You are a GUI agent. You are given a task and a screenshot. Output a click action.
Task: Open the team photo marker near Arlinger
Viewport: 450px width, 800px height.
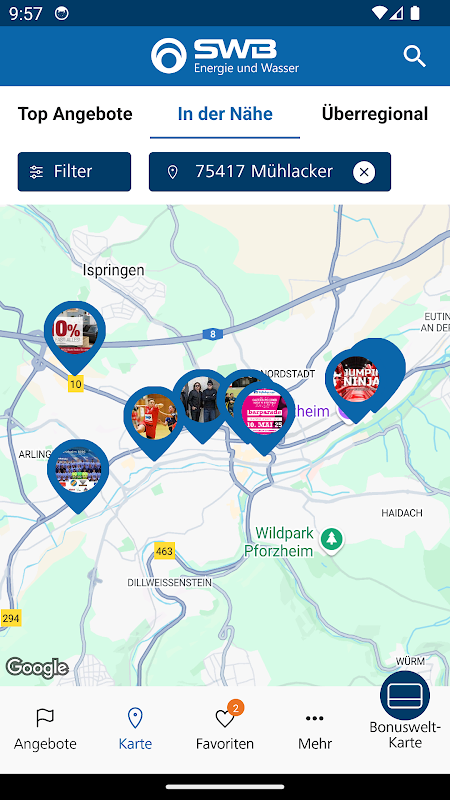tap(78, 472)
